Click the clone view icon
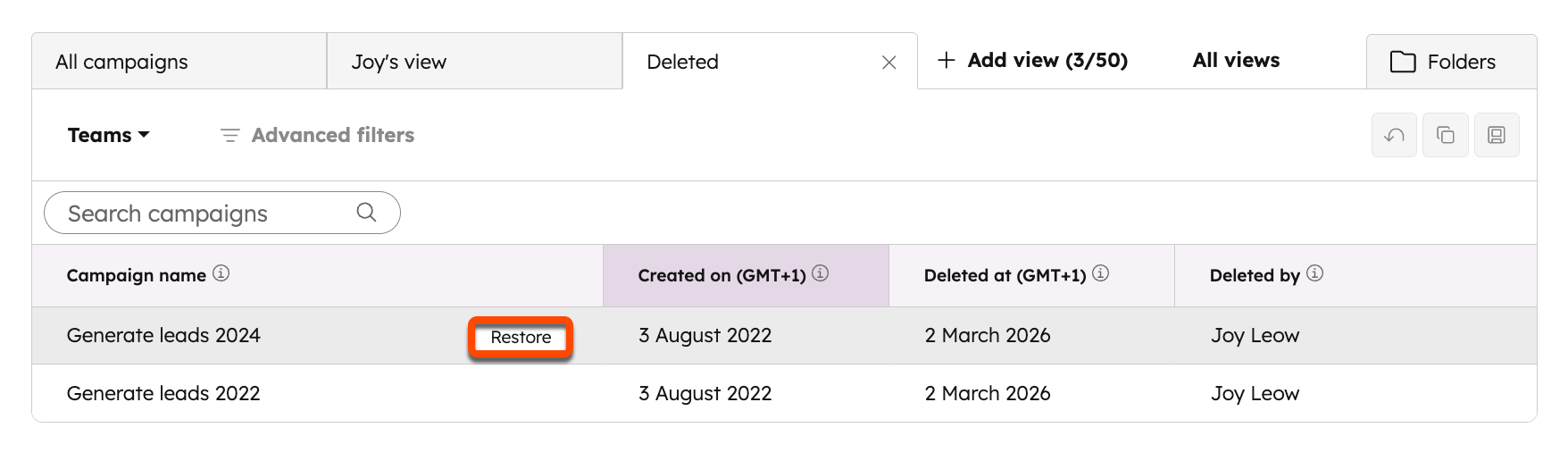The height and width of the screenshot is (461, 1568). pos(1446,136)
